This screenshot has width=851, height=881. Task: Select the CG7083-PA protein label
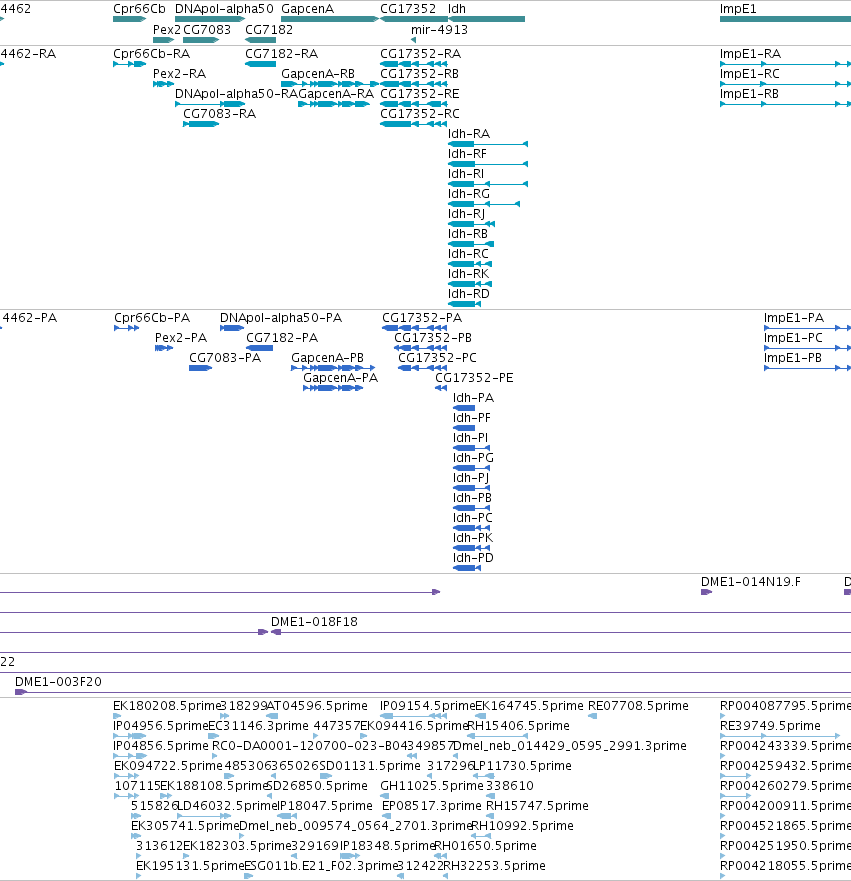225,358
